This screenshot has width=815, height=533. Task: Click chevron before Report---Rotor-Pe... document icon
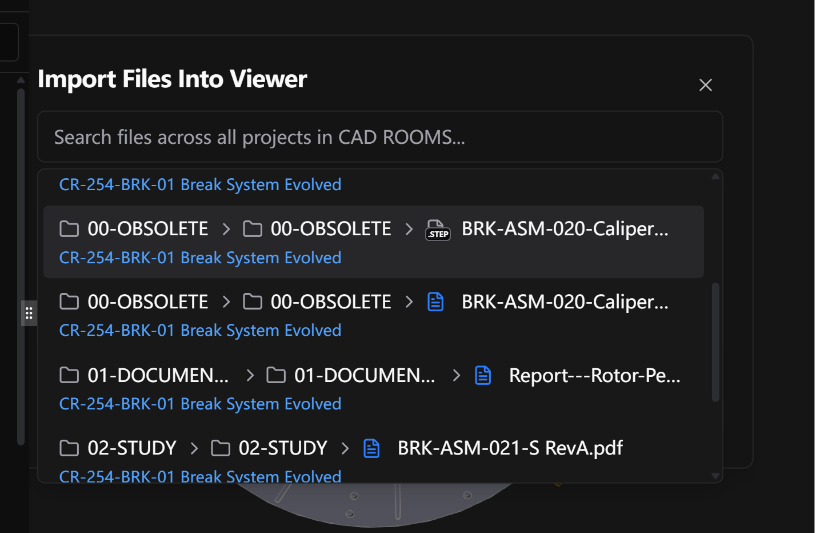[456, 375]
